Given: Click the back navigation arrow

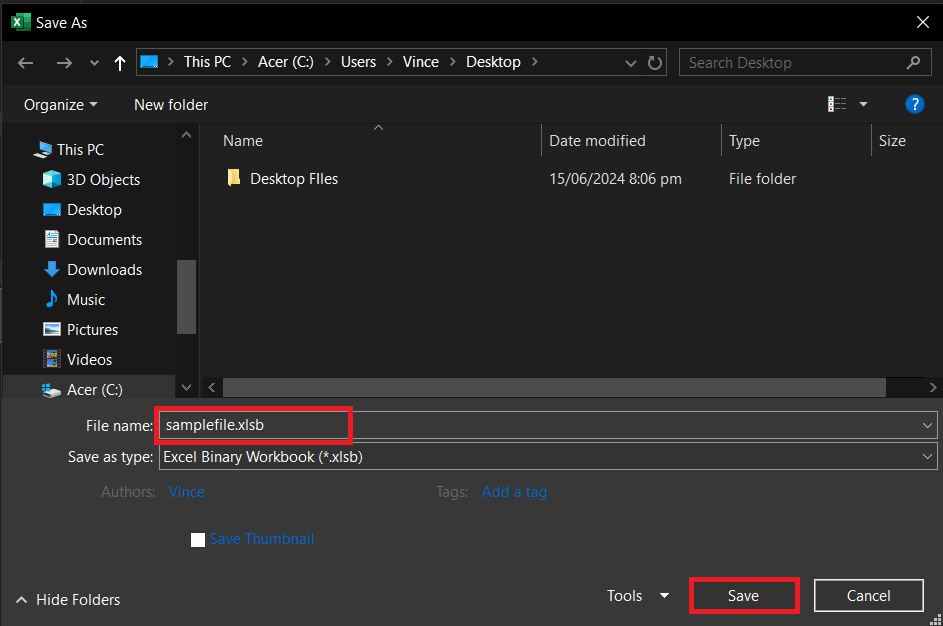Looking at the screenshot, I should coord(24,62).
